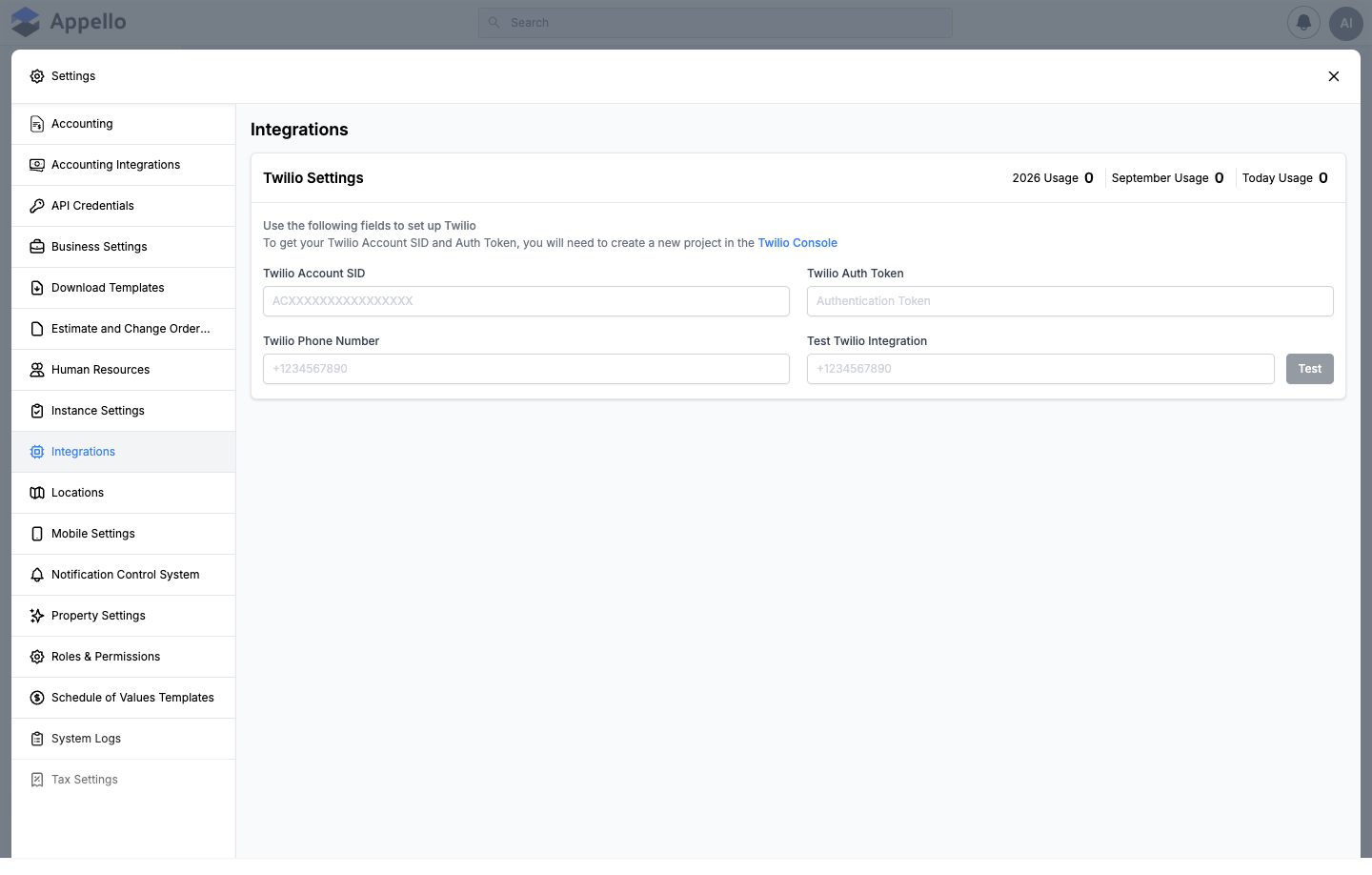Click the Property Settings sparkle icon
The image size is (1372, 875).
tap(37, 616)
